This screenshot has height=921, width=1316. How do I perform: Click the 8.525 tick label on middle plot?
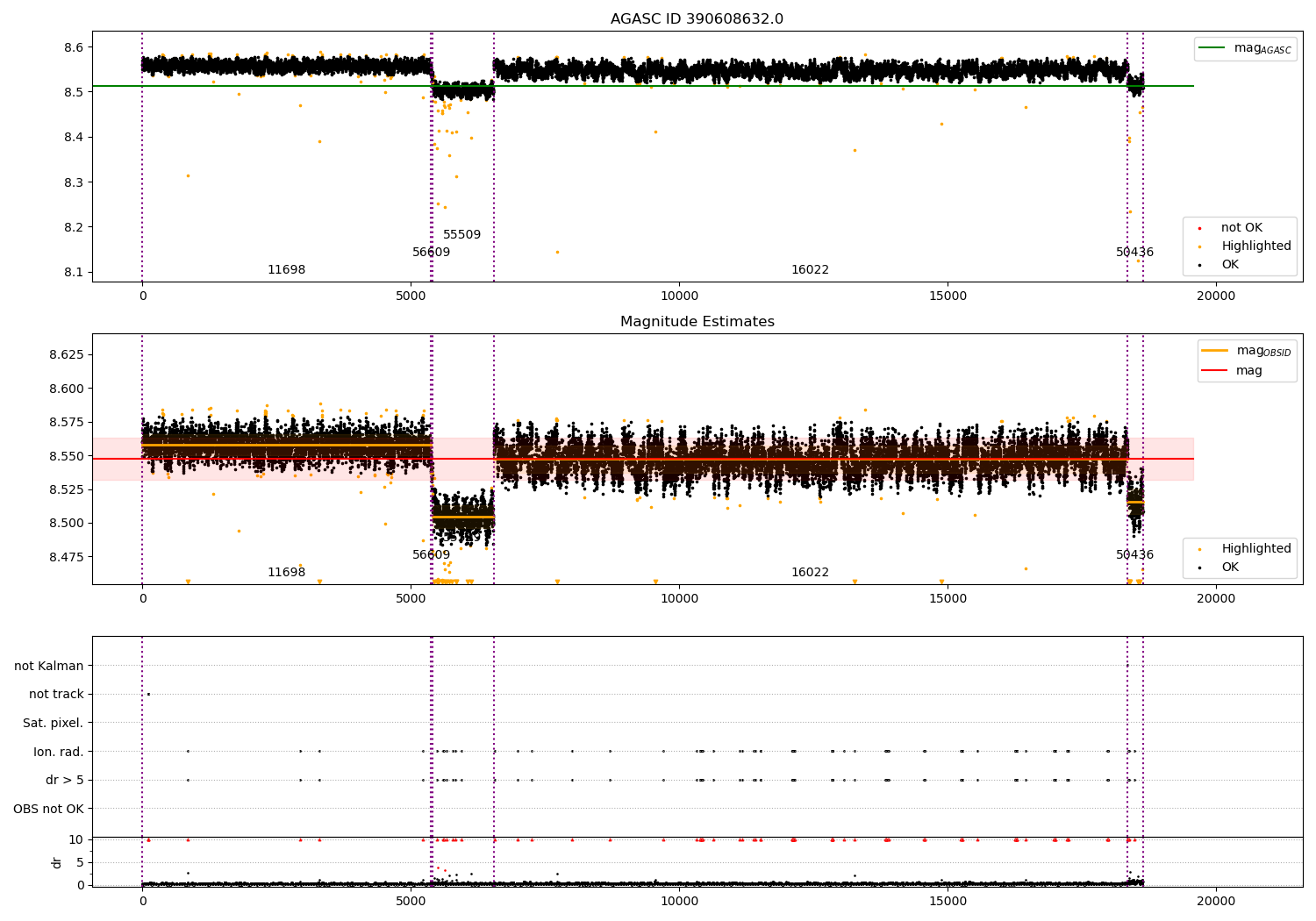[66, 489]
